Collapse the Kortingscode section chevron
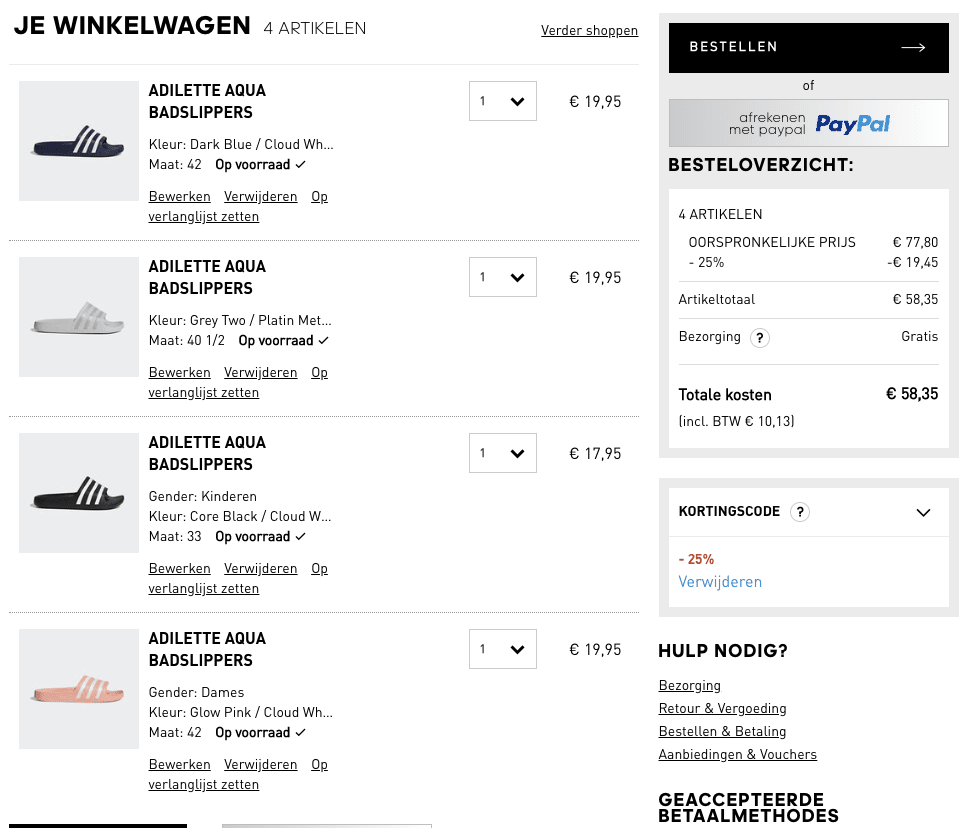Screen dimensions: 960x828 point(923,512)
